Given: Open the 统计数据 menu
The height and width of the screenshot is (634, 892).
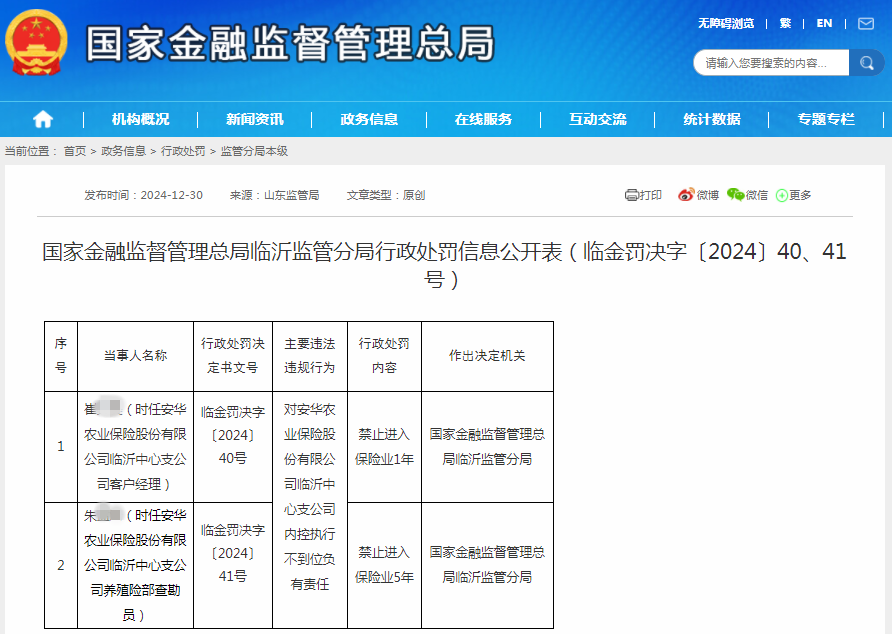Looking at the screenshot, I should point(712,119).
